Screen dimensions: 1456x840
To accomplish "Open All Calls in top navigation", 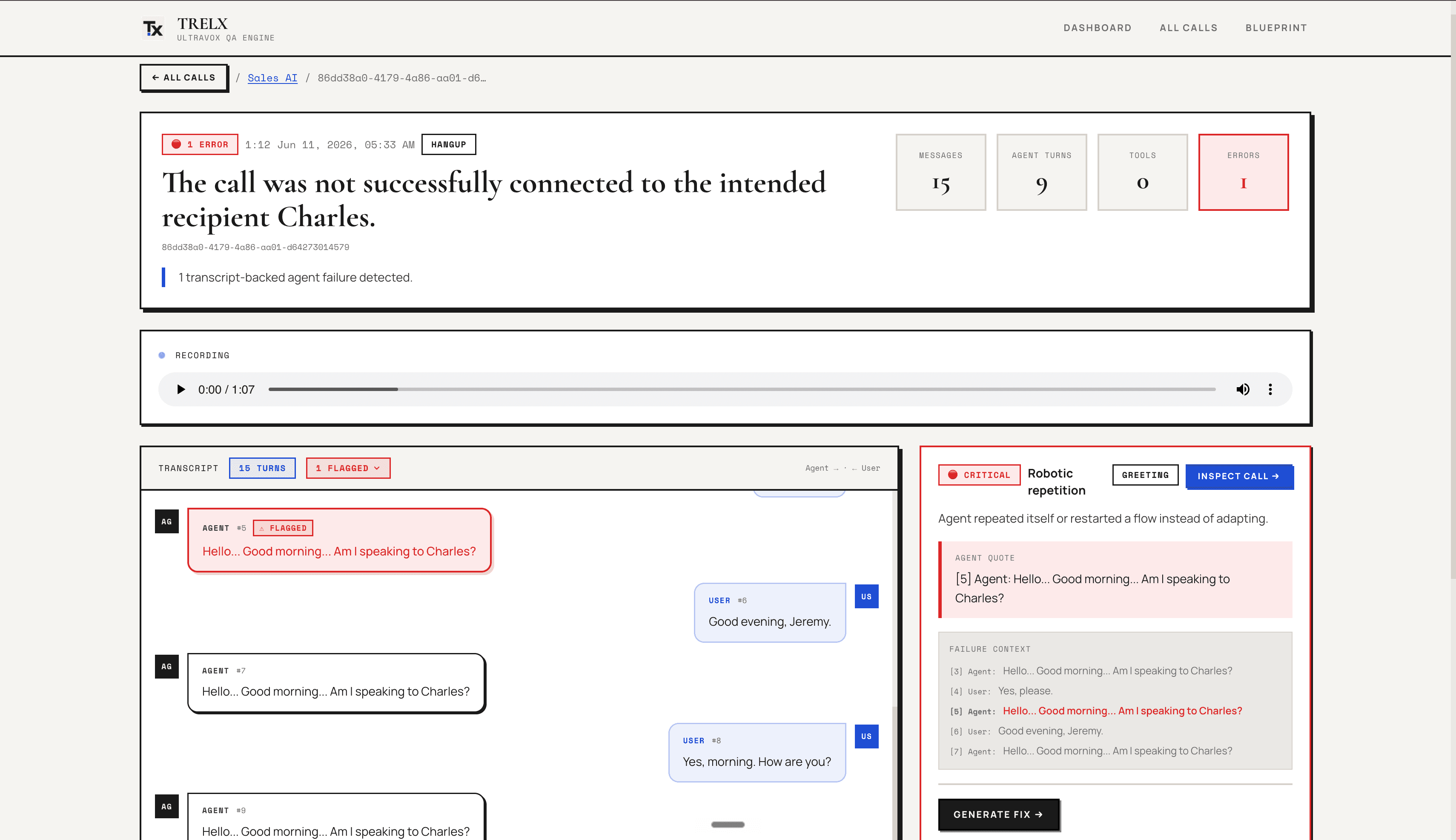I will (x=1189, y=28).
